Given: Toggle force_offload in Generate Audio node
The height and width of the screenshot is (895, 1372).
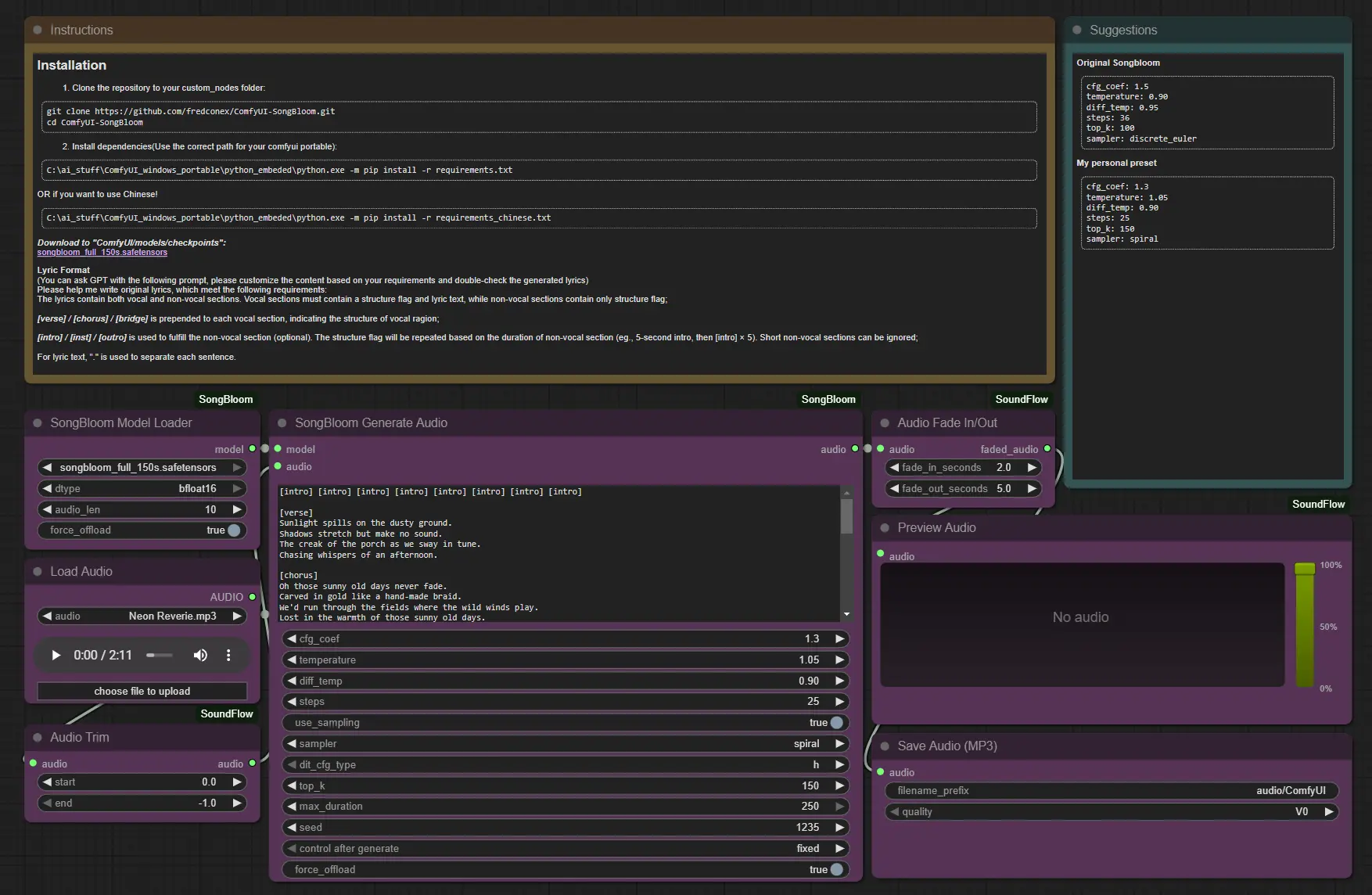Looking at the screenshot, I should [836, 870].
